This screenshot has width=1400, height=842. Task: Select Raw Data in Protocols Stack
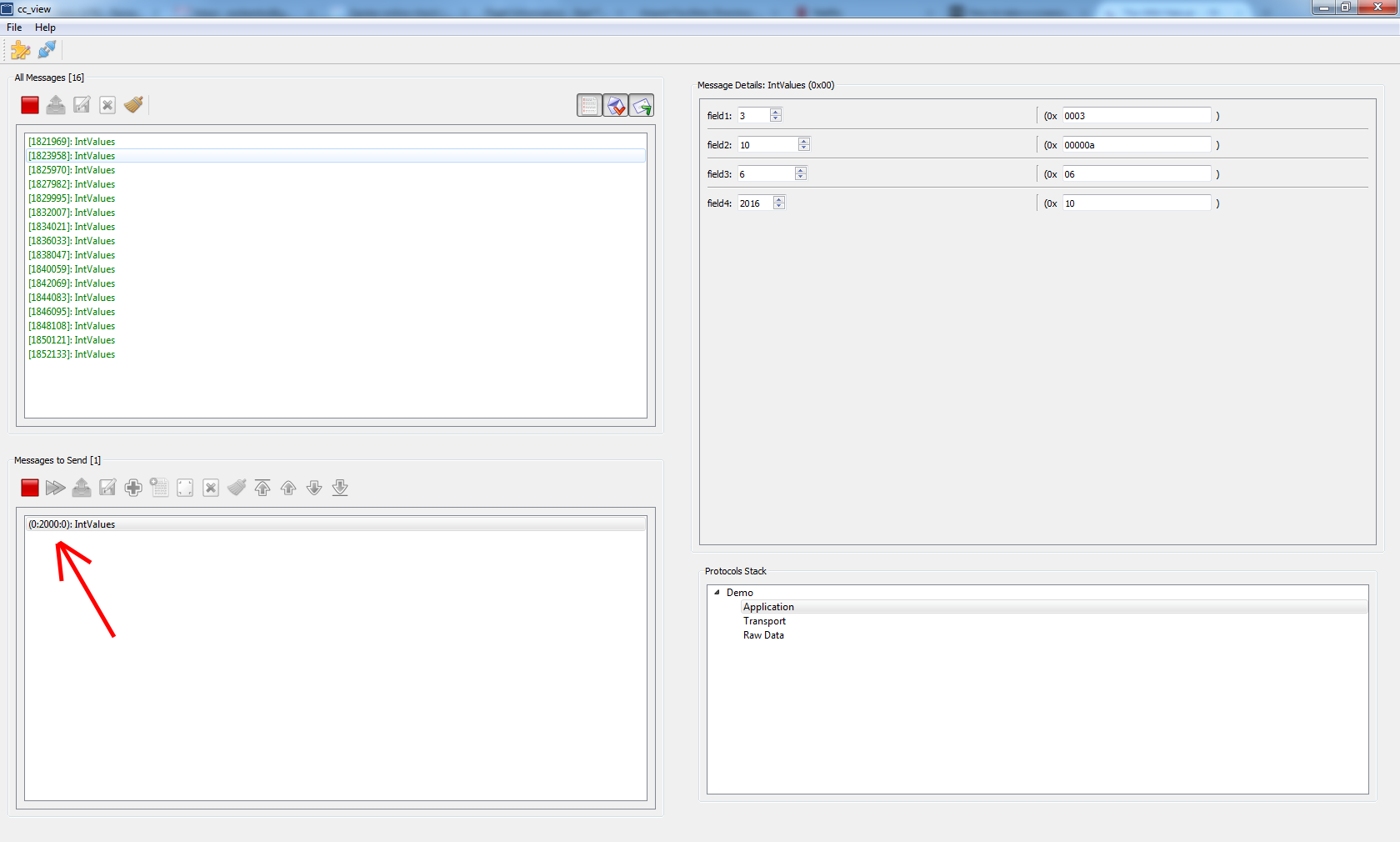pos(763,635)
